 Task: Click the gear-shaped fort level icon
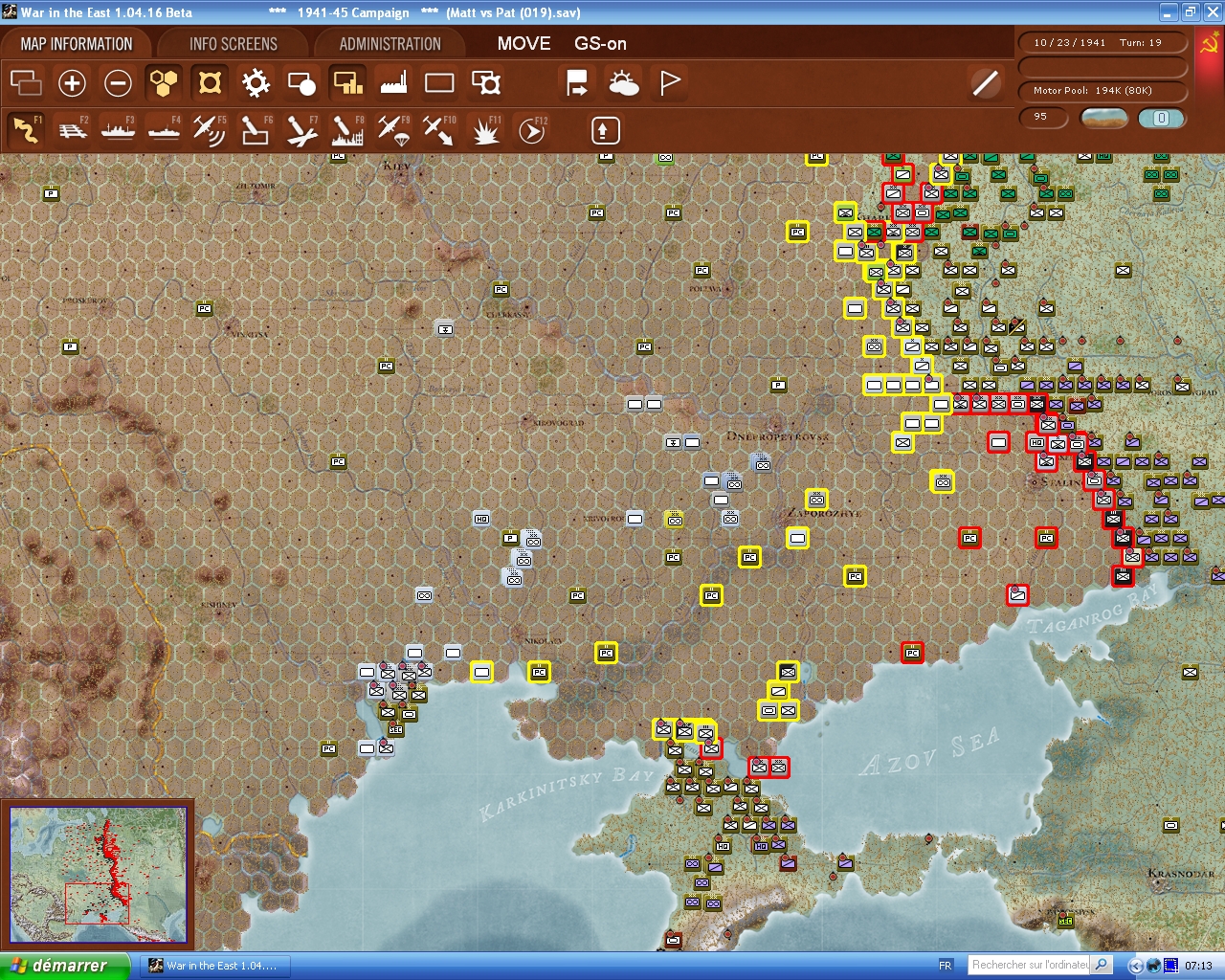coord(256,83)
